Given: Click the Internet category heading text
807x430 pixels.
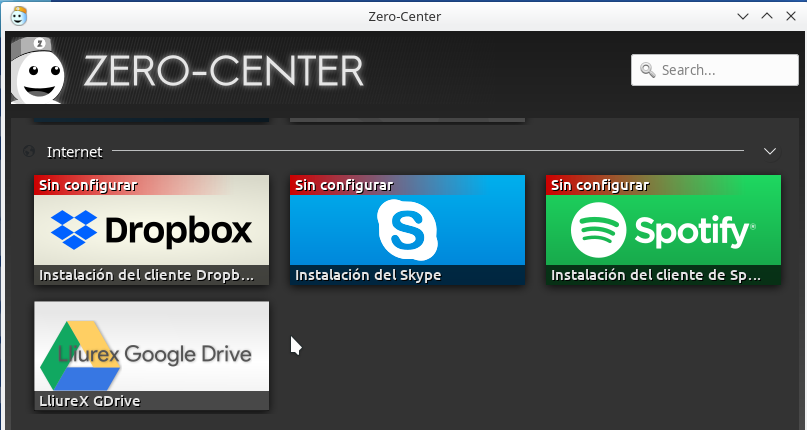Looking at the screenshot, I should coord(74,152).
